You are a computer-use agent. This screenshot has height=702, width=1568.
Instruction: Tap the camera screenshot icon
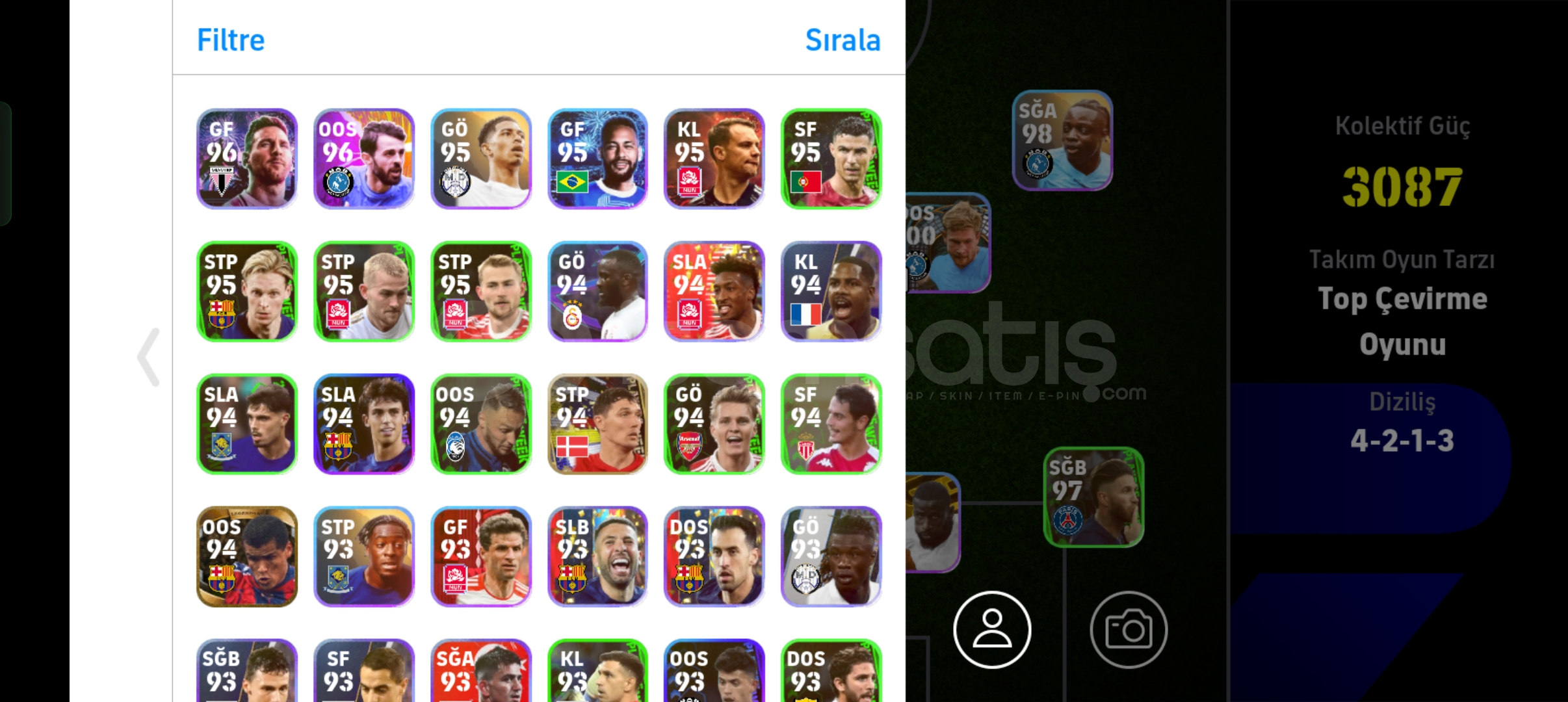[x=1129, y=629]
